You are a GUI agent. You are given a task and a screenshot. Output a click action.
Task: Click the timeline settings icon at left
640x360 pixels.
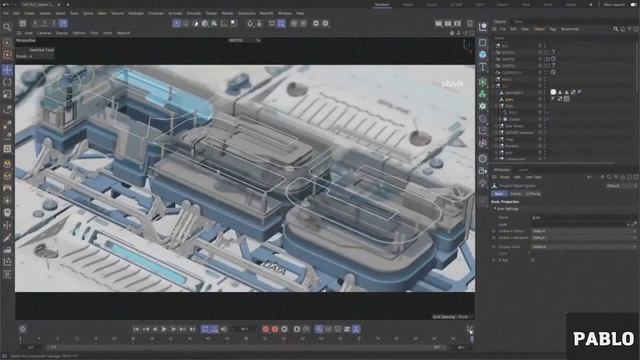[x=23, y=329]
